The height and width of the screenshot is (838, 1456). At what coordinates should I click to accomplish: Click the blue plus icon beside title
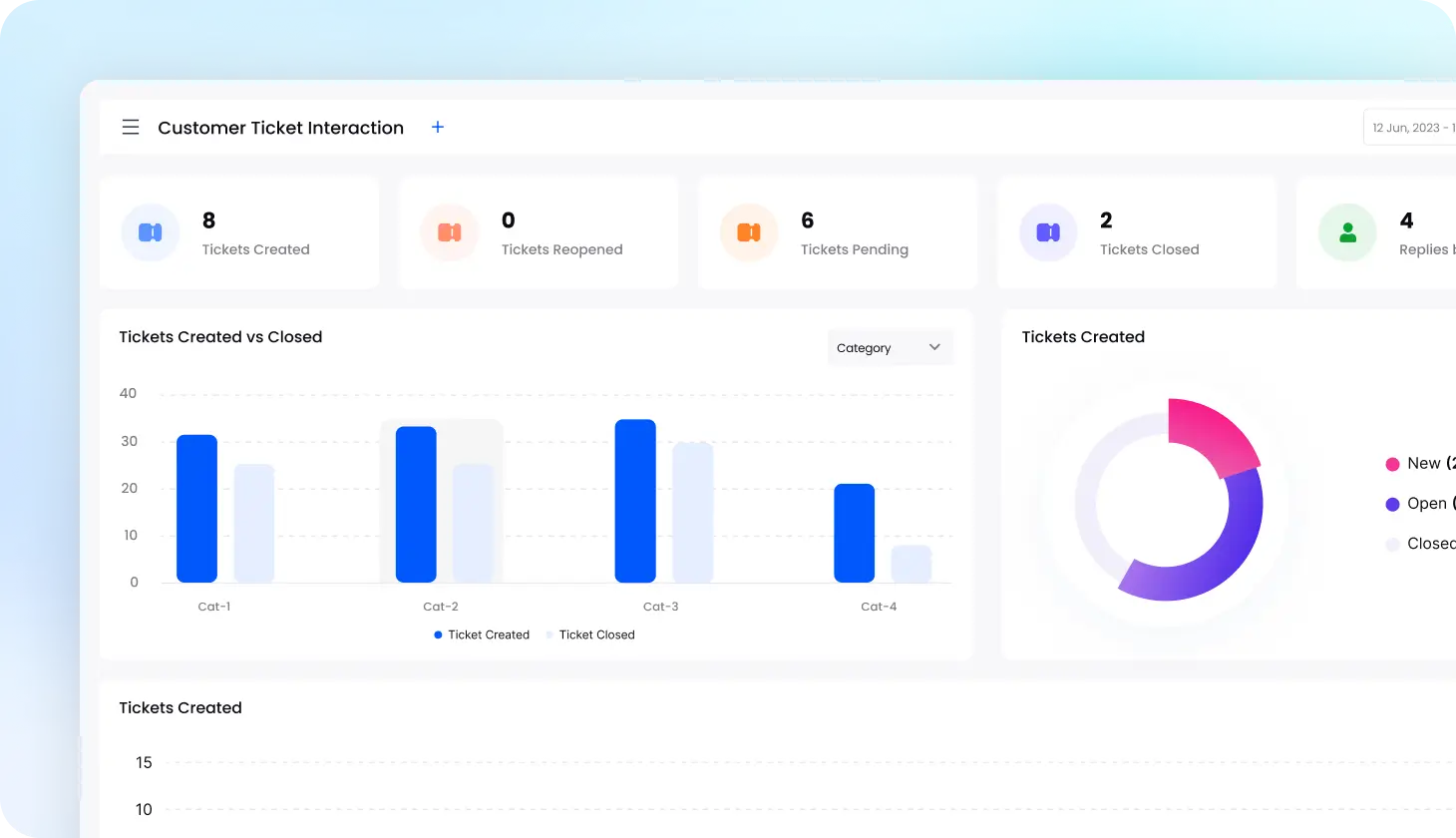[x=437, y=127]
